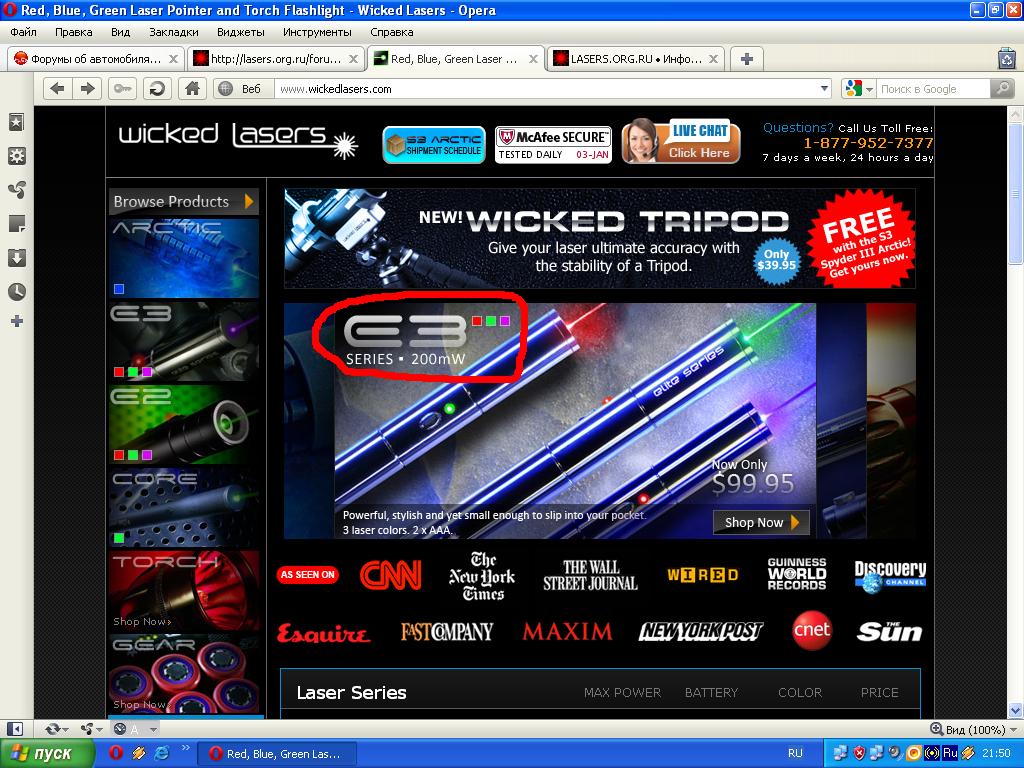
Task: Click the Opera Link sync icon
Action: [x=52, y=729]
